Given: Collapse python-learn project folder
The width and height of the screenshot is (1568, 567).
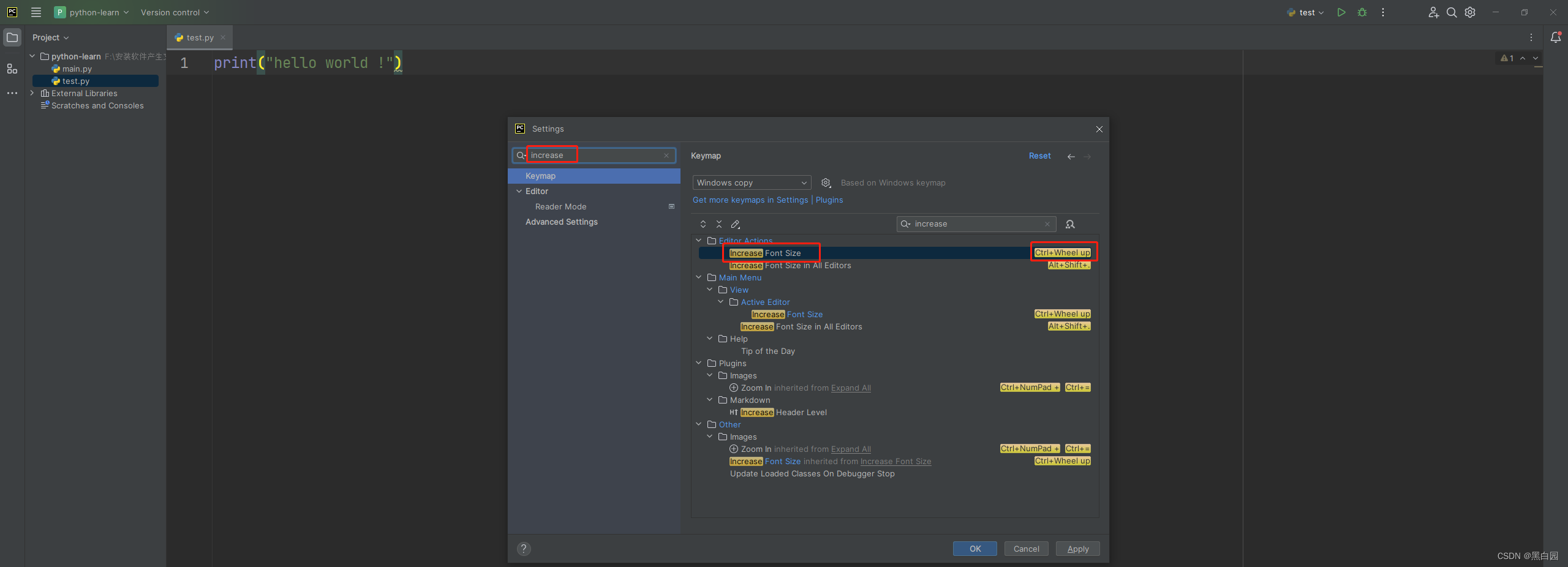Looking at the screenshot, I should (32, 56).
